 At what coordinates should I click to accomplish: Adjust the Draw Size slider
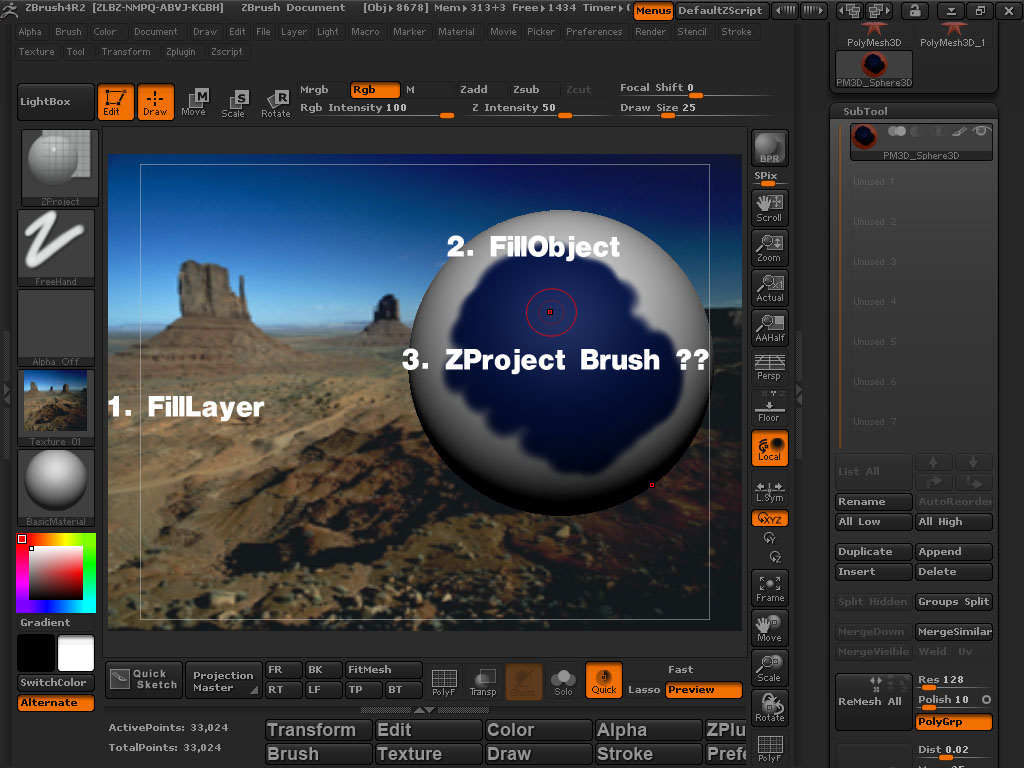[694, 108]
